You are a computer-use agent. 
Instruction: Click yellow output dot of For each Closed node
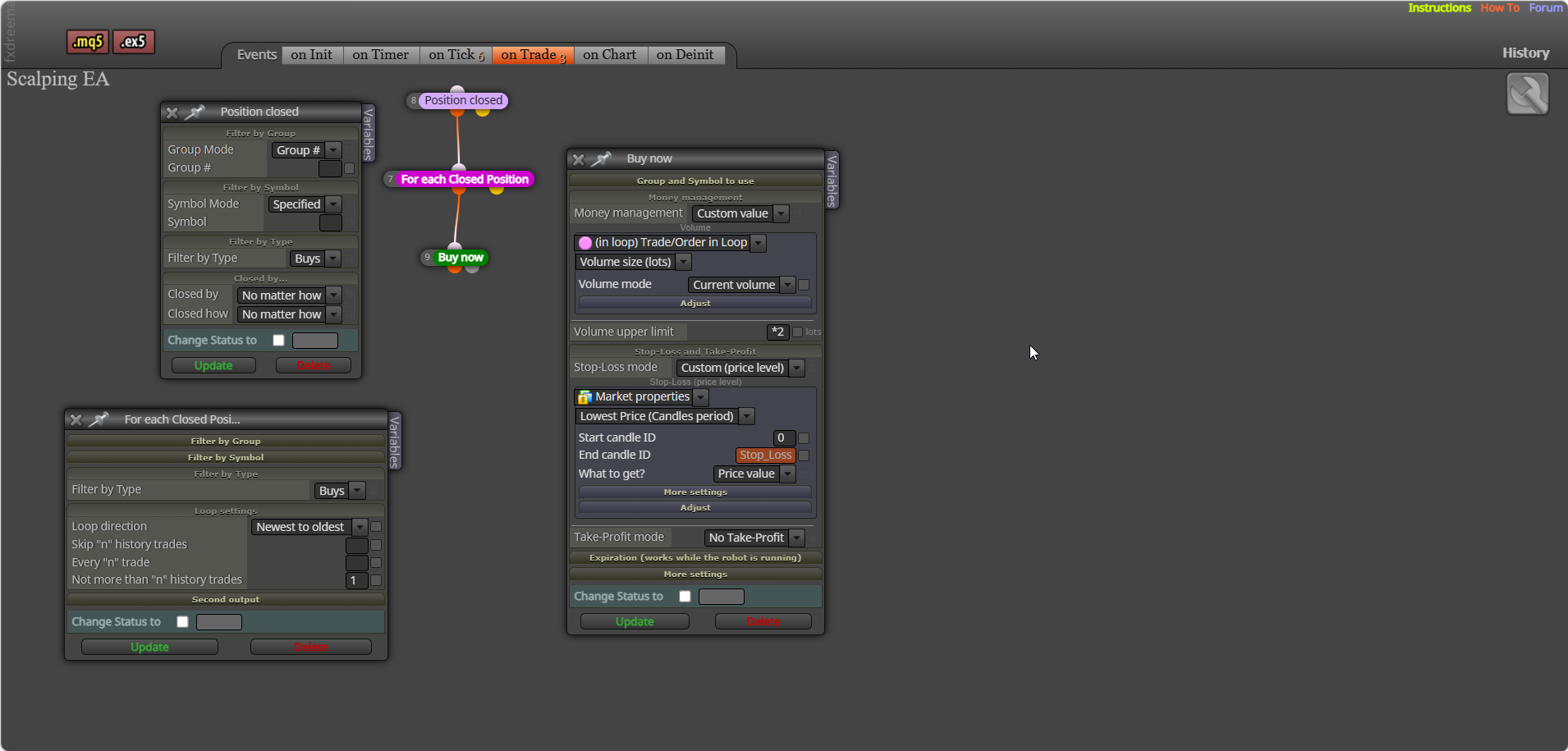coord(497,190)
